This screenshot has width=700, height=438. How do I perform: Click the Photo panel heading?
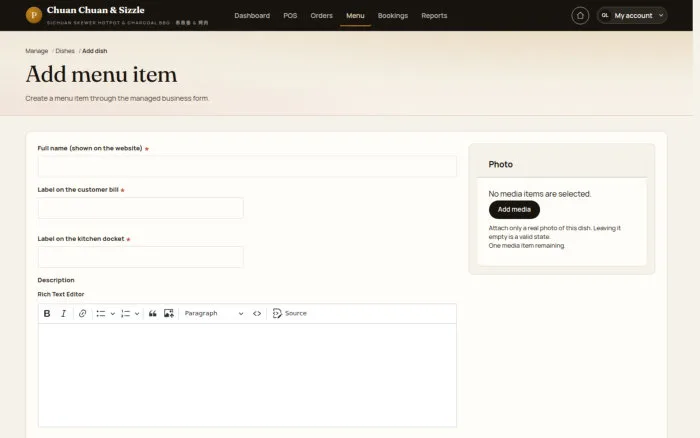click(500, 164)
